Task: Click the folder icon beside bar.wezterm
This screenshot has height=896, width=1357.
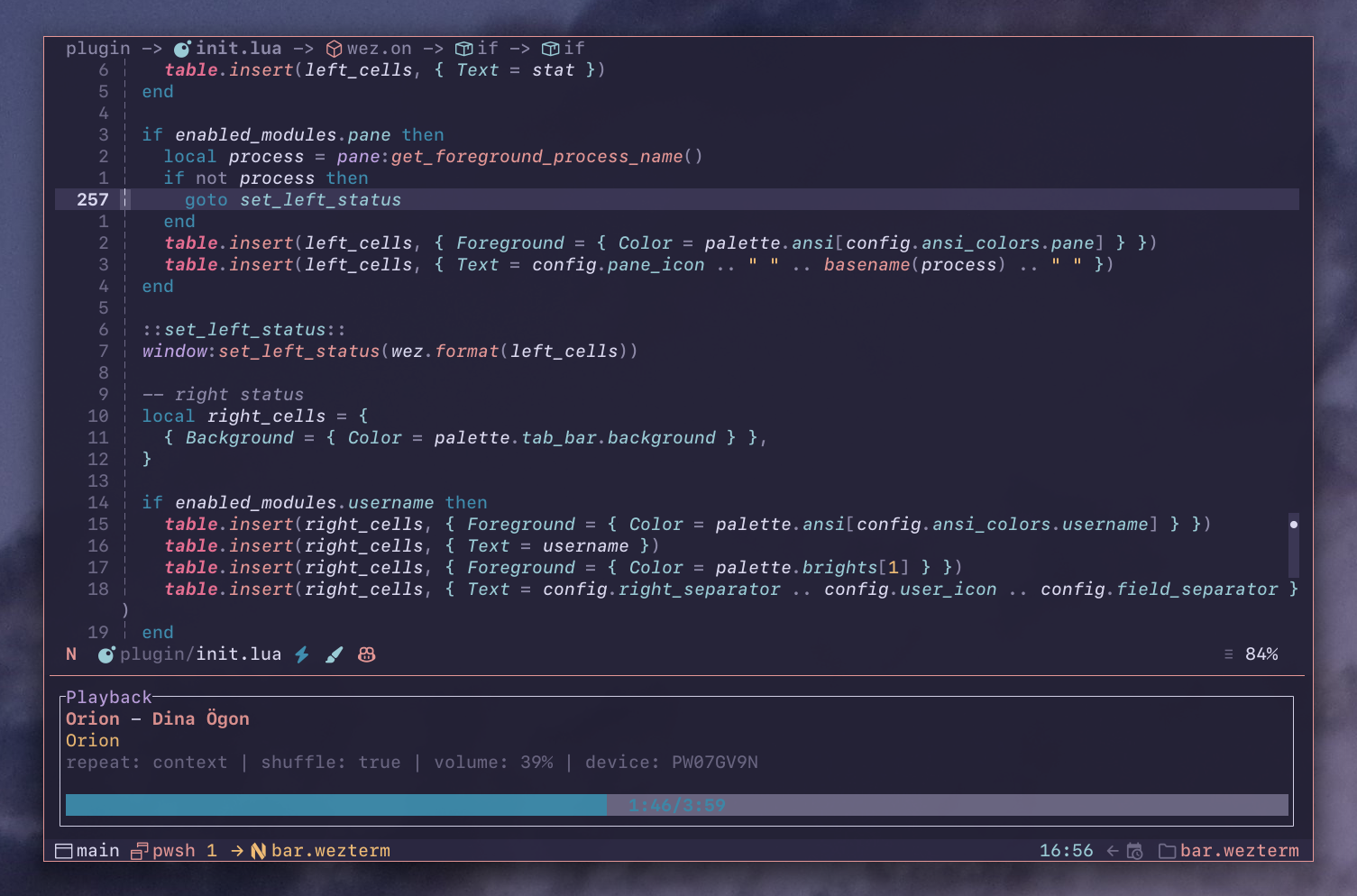Action: click(x=1168, y=851)
